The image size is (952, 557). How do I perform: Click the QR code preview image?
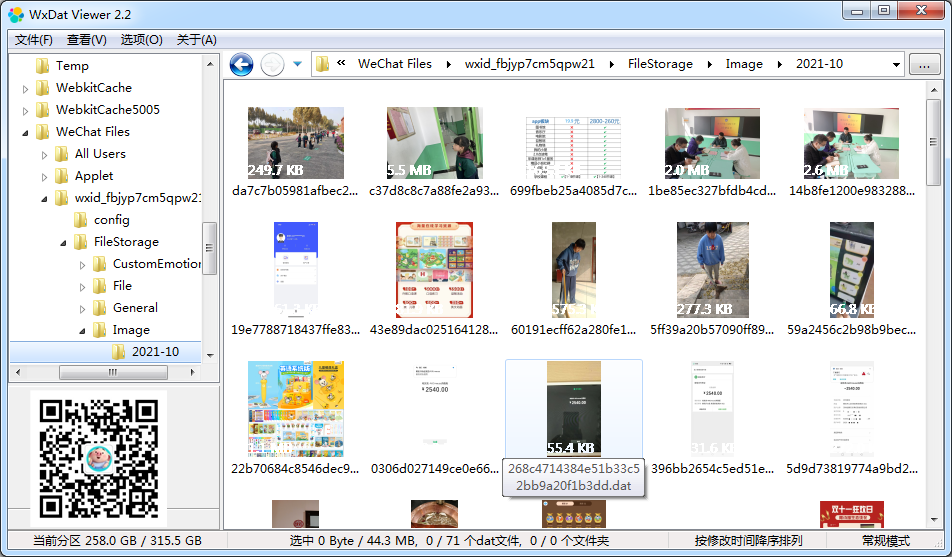(99, 459)
